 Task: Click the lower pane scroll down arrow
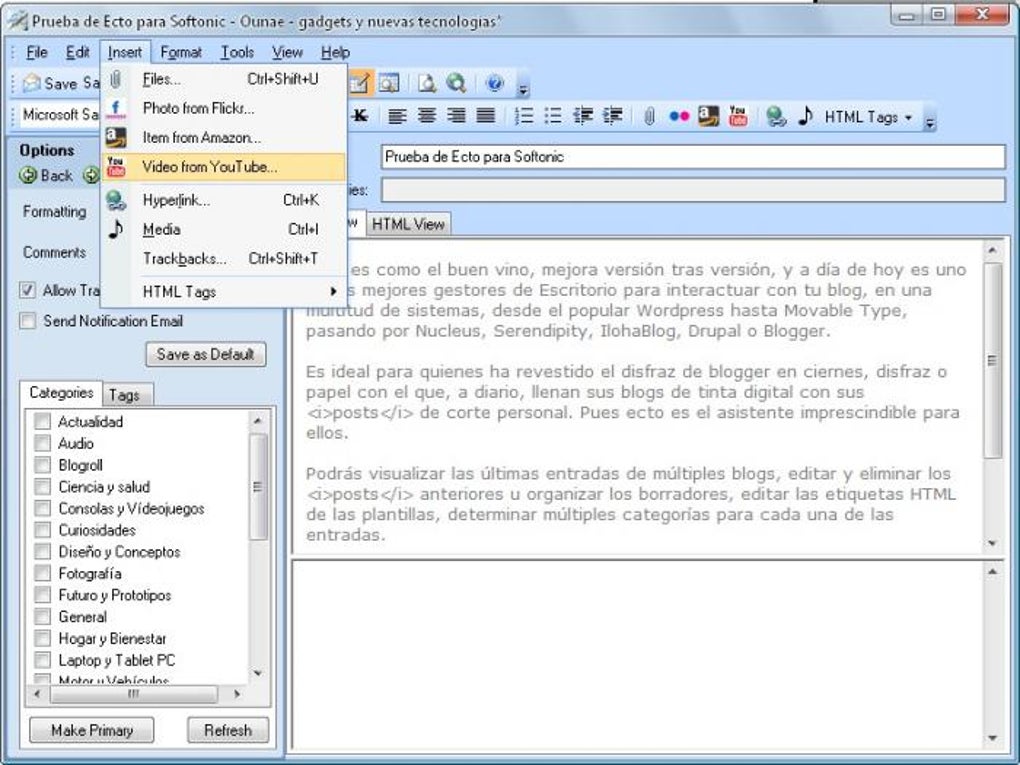point(993,738)
